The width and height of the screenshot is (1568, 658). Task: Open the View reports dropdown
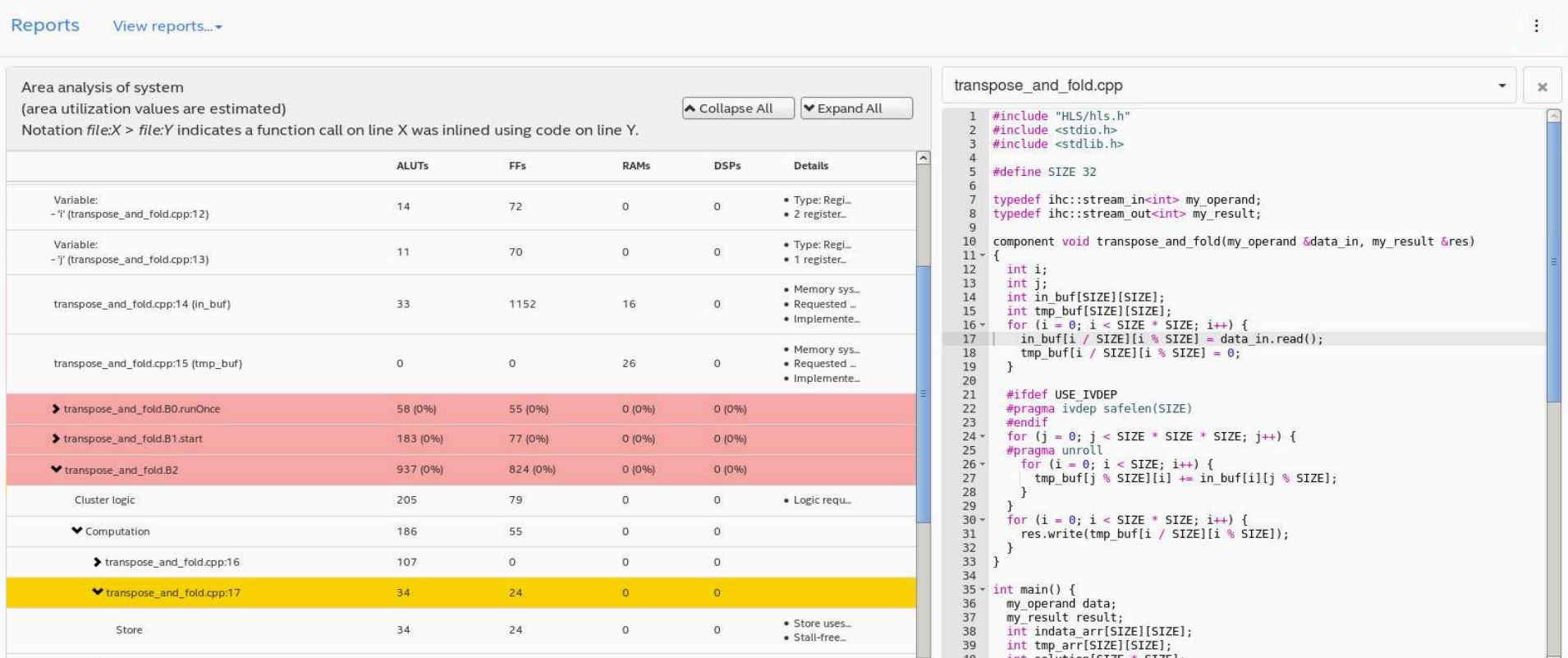coord(167,26)
